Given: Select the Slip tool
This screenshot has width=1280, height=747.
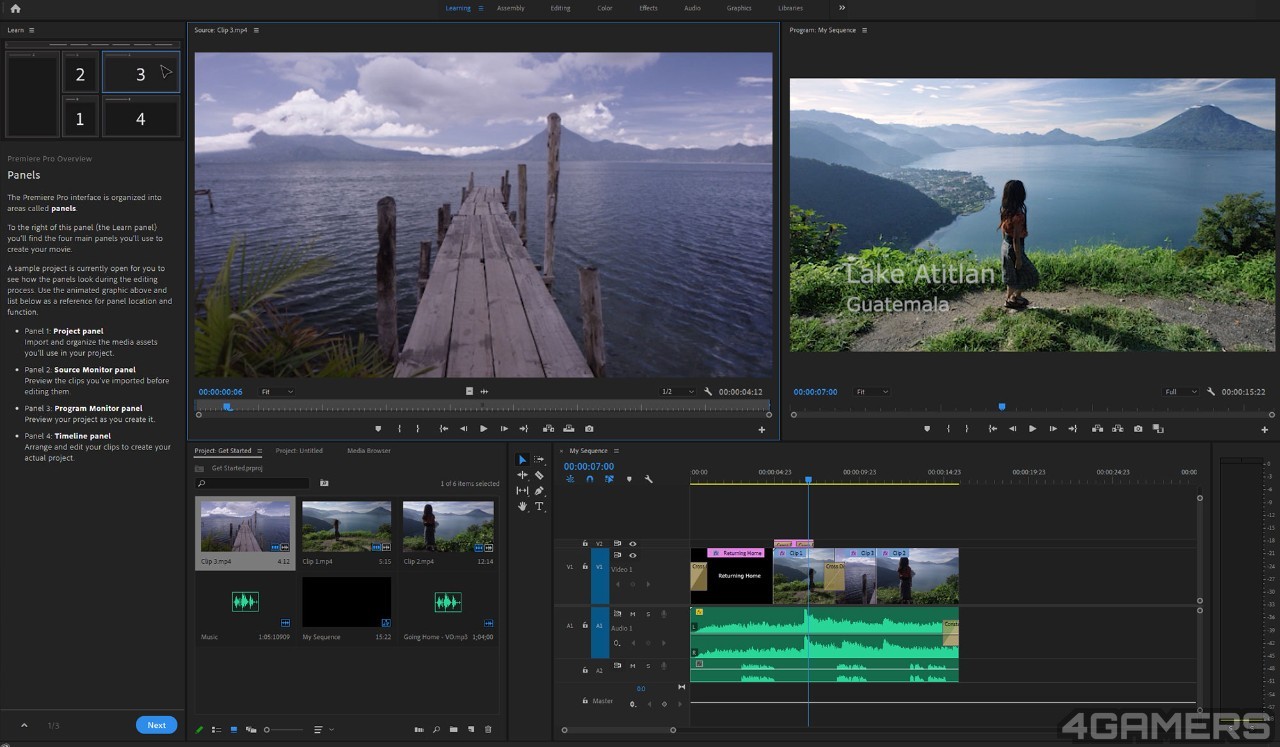Looking at the screenshot, I should [x=522, y=491].
